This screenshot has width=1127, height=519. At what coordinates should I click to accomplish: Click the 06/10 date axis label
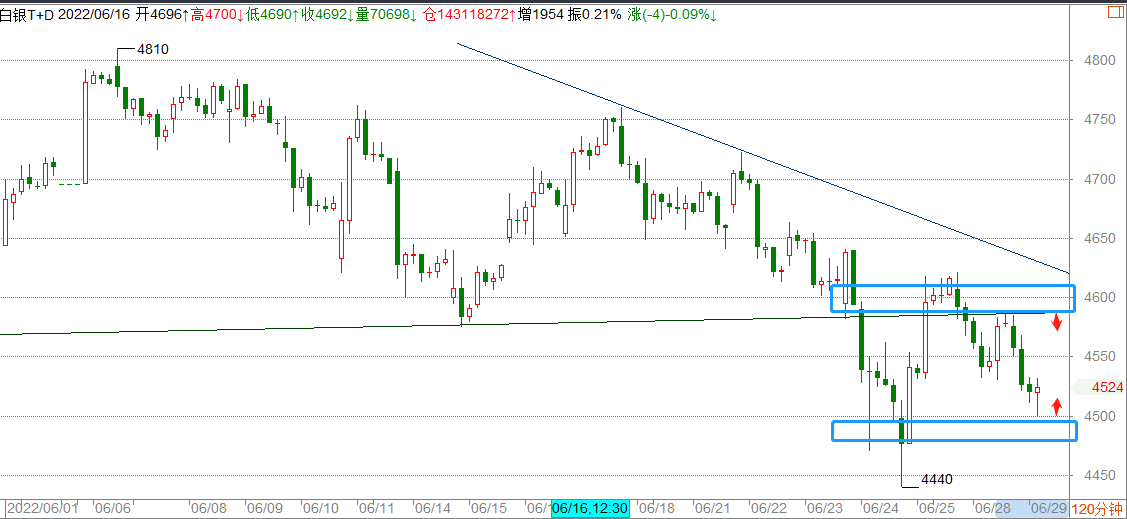321,508
